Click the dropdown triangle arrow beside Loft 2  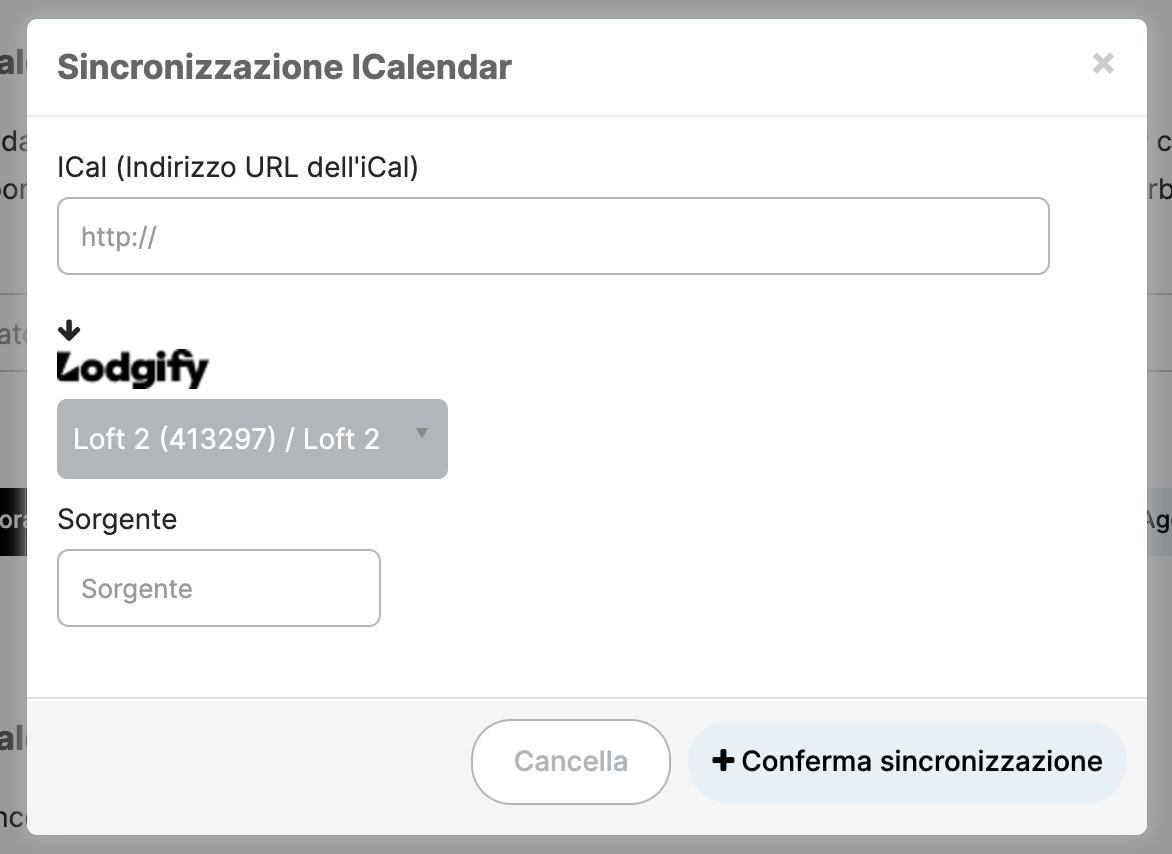422,433
